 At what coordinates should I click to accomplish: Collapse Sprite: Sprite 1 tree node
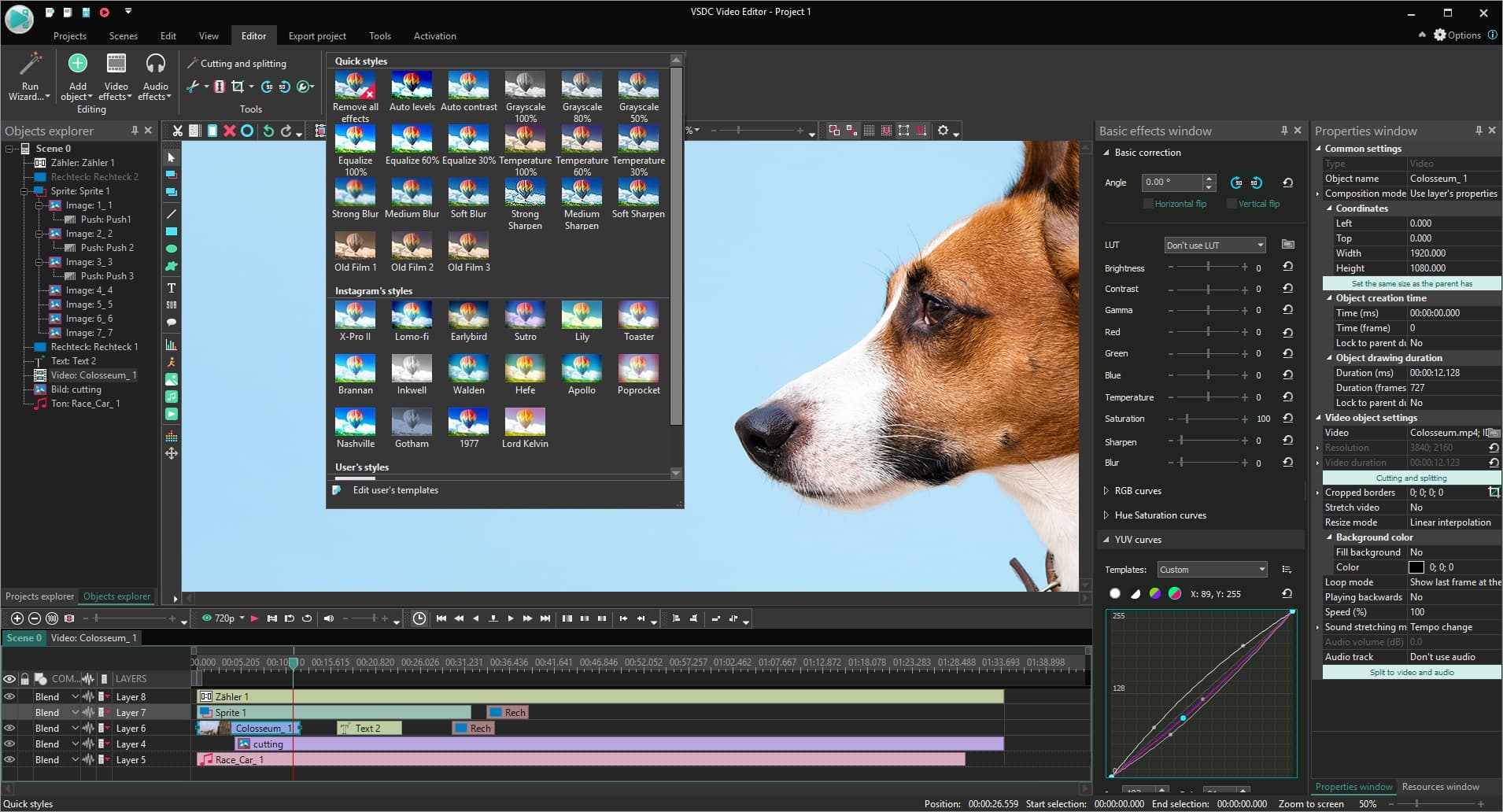tap(24, 191)
